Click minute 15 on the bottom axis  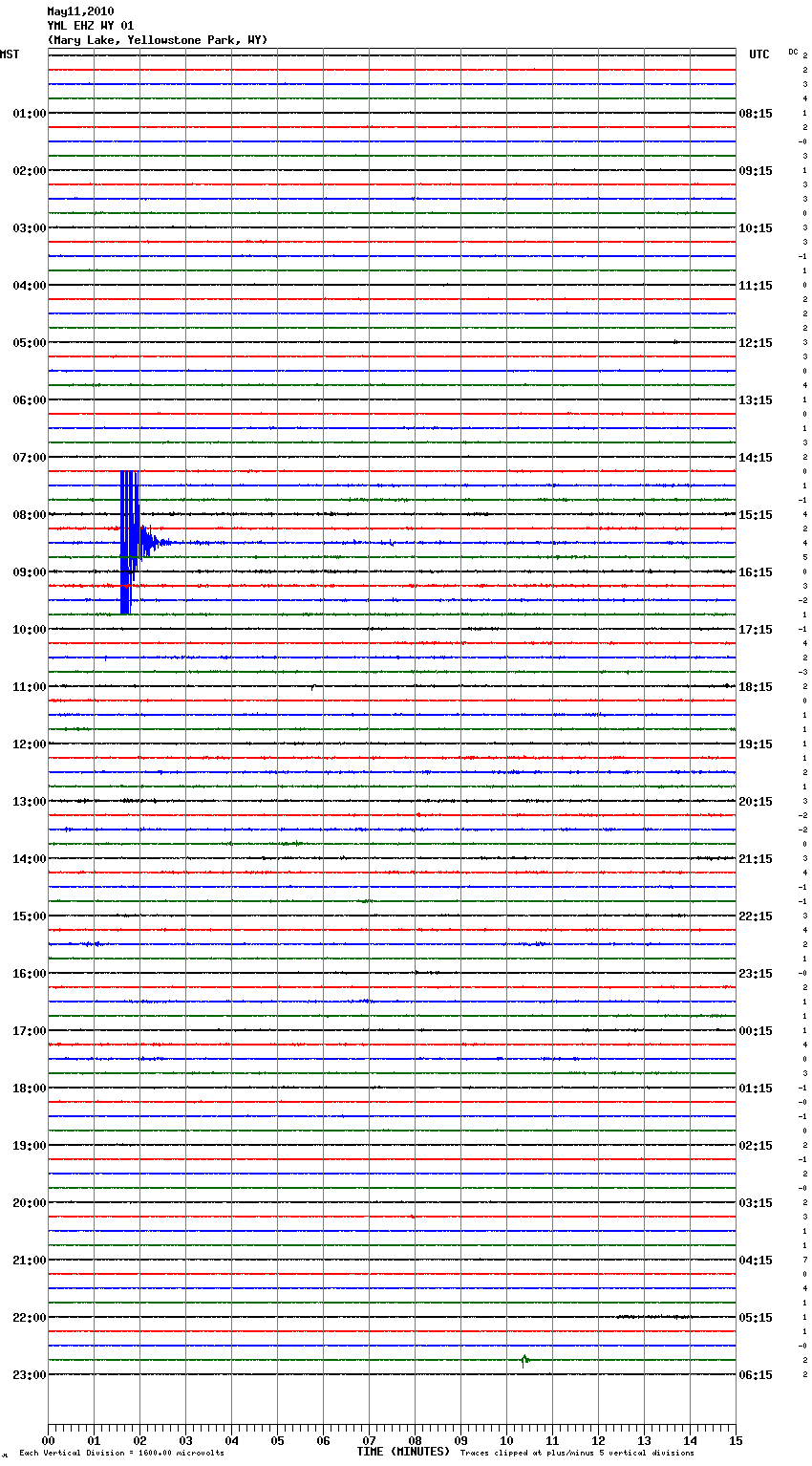pos(736,1440)
